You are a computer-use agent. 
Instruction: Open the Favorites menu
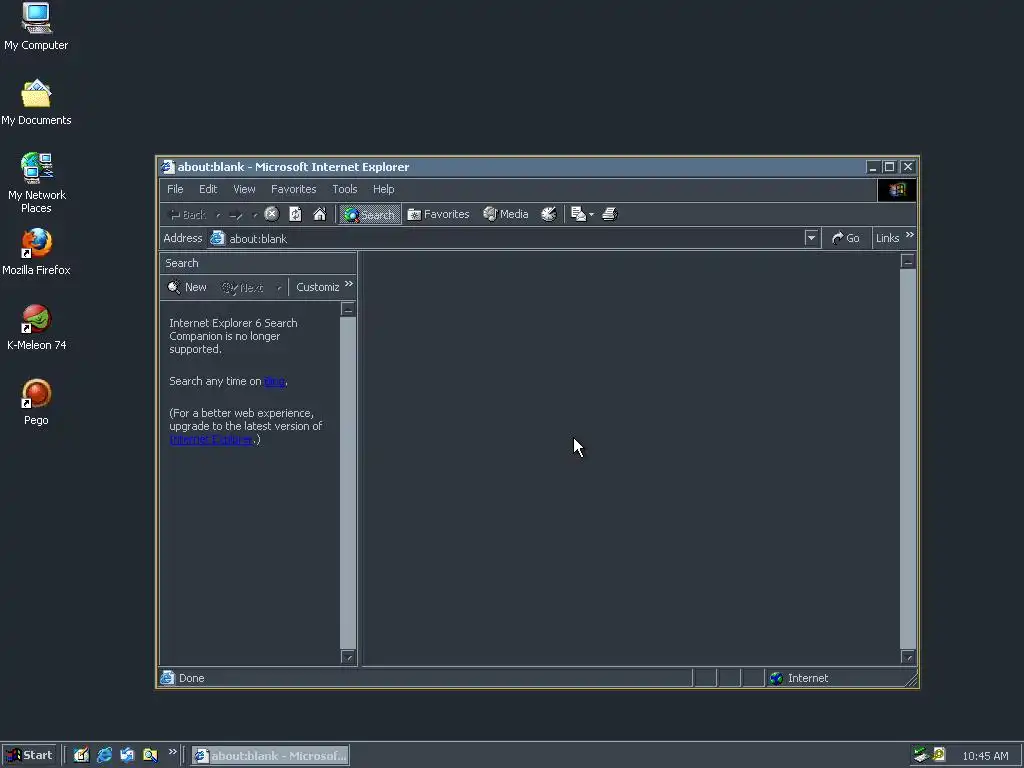coord(293,189)
